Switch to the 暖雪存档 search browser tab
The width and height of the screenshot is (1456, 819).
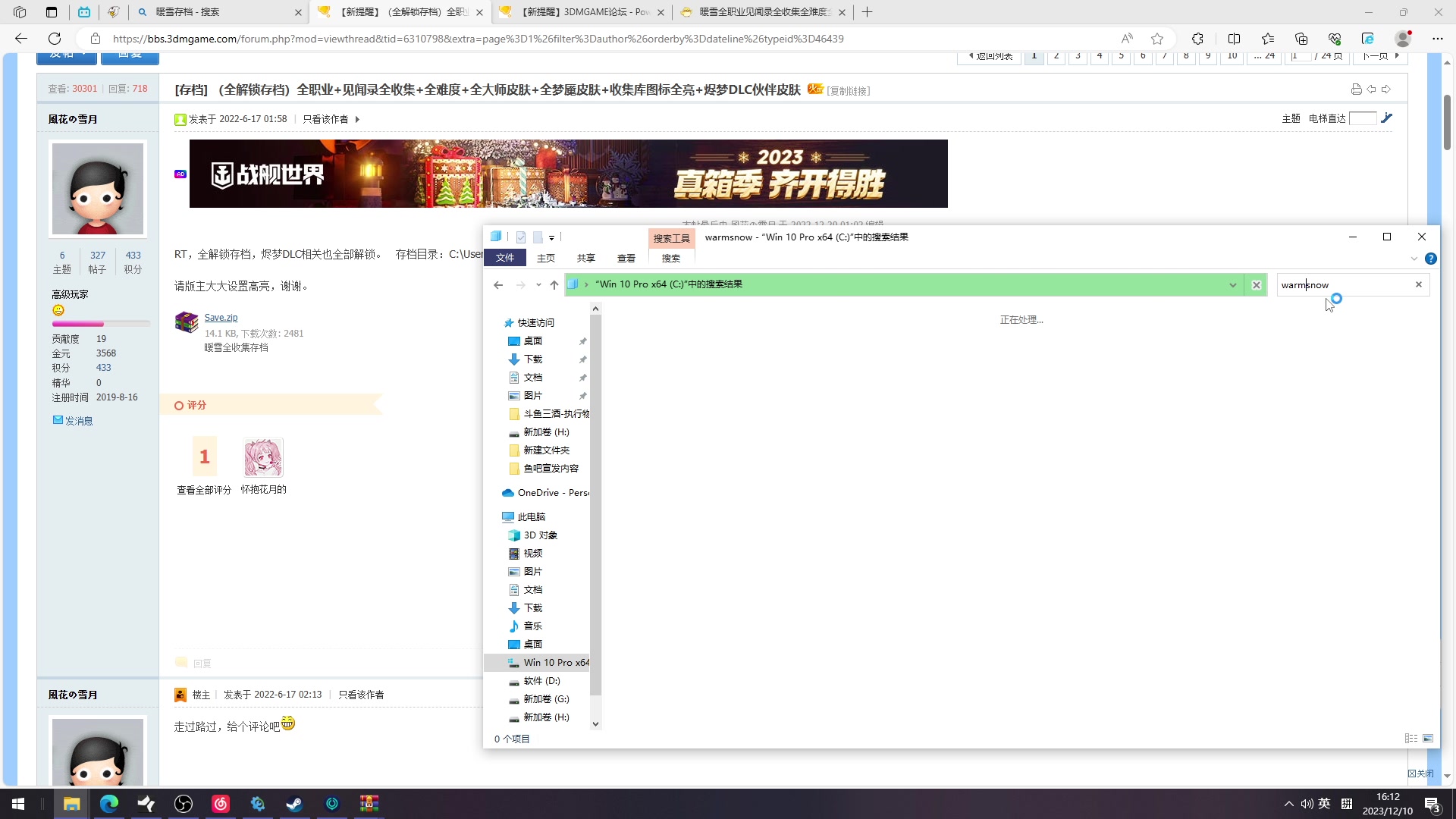coord(212,12)
